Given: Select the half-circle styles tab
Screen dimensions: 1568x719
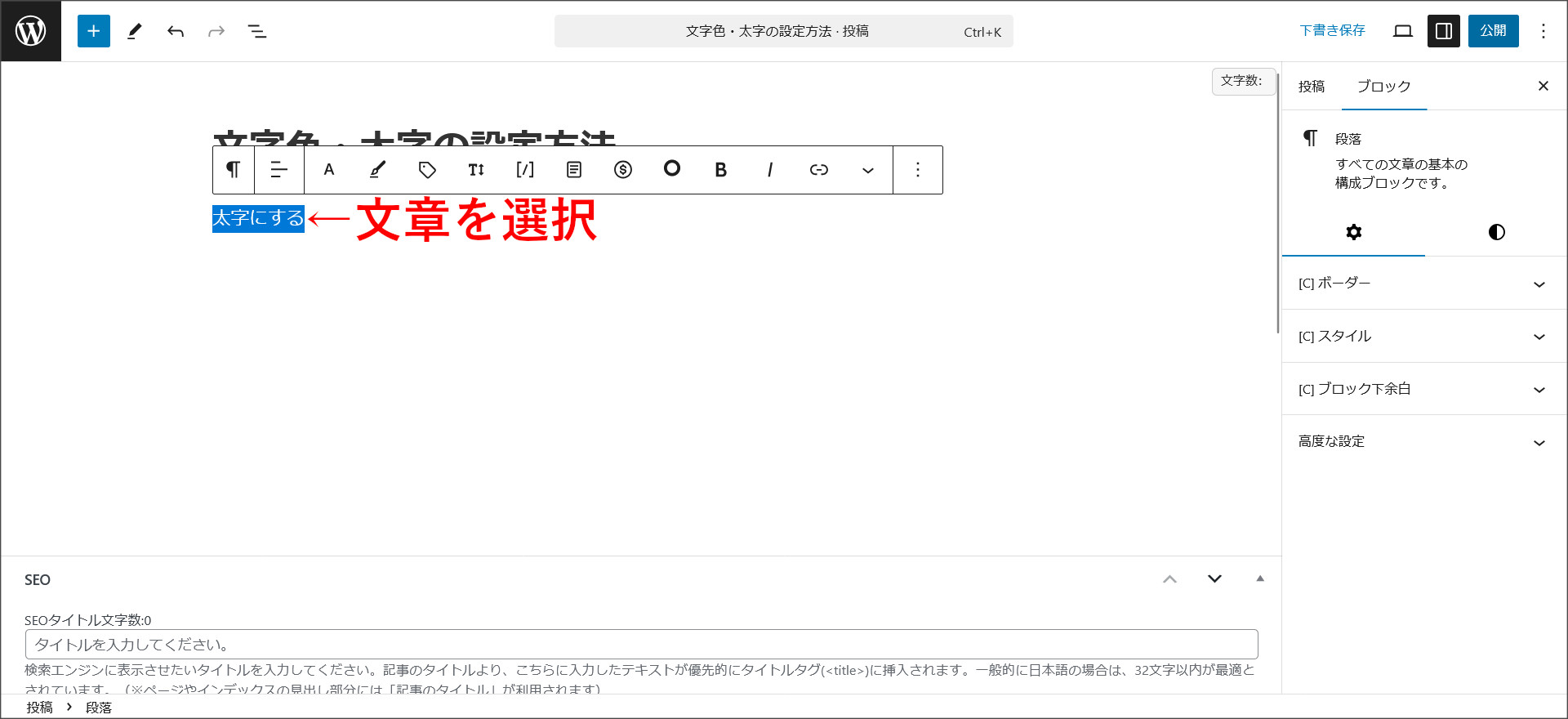Looking at the screenshot, I should pos(1496,232).
